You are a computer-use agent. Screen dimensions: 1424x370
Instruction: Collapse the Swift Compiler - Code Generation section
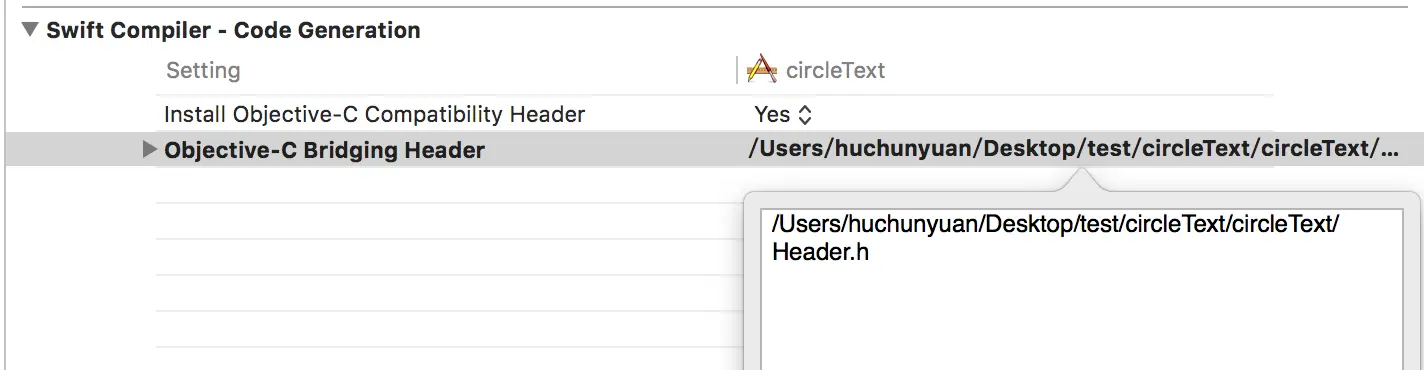pos(30,31)
